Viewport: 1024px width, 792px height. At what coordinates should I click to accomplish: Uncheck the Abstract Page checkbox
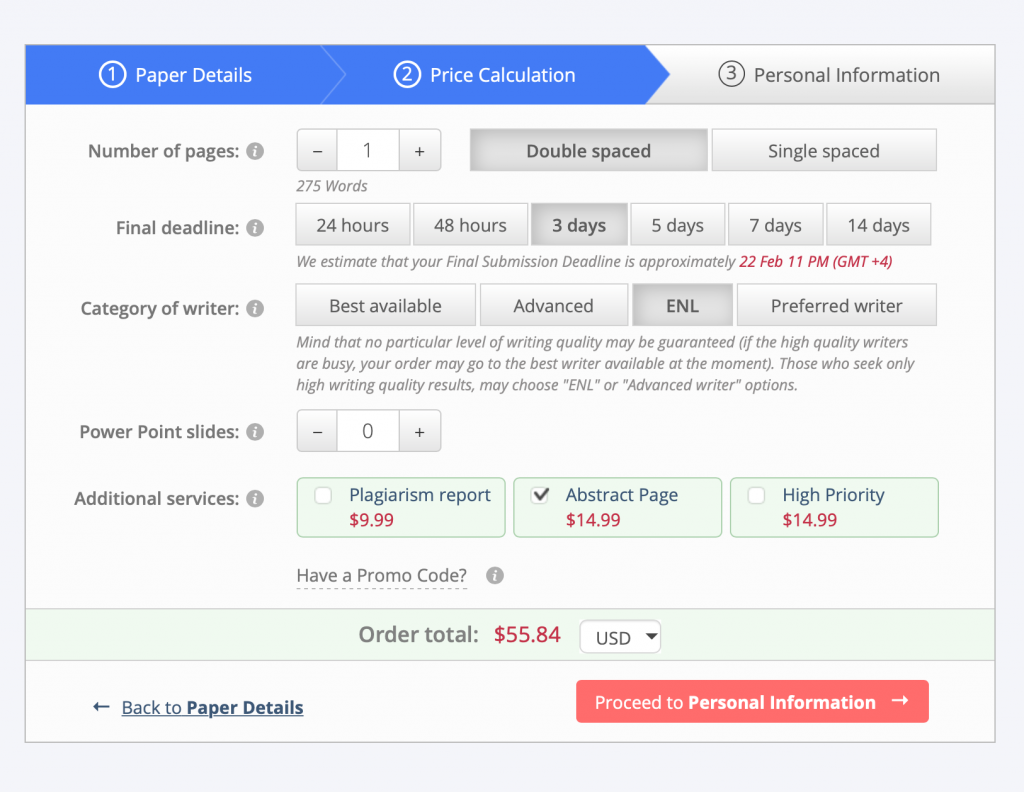(540, 495)
